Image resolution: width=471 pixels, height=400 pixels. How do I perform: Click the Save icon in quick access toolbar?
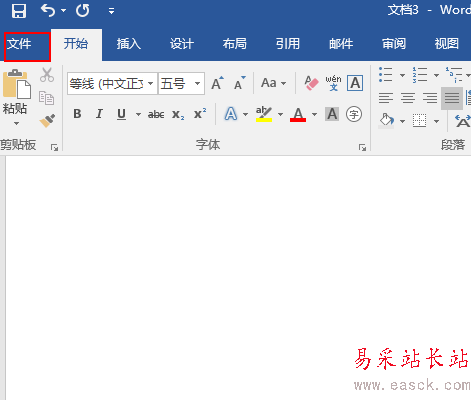19,11
